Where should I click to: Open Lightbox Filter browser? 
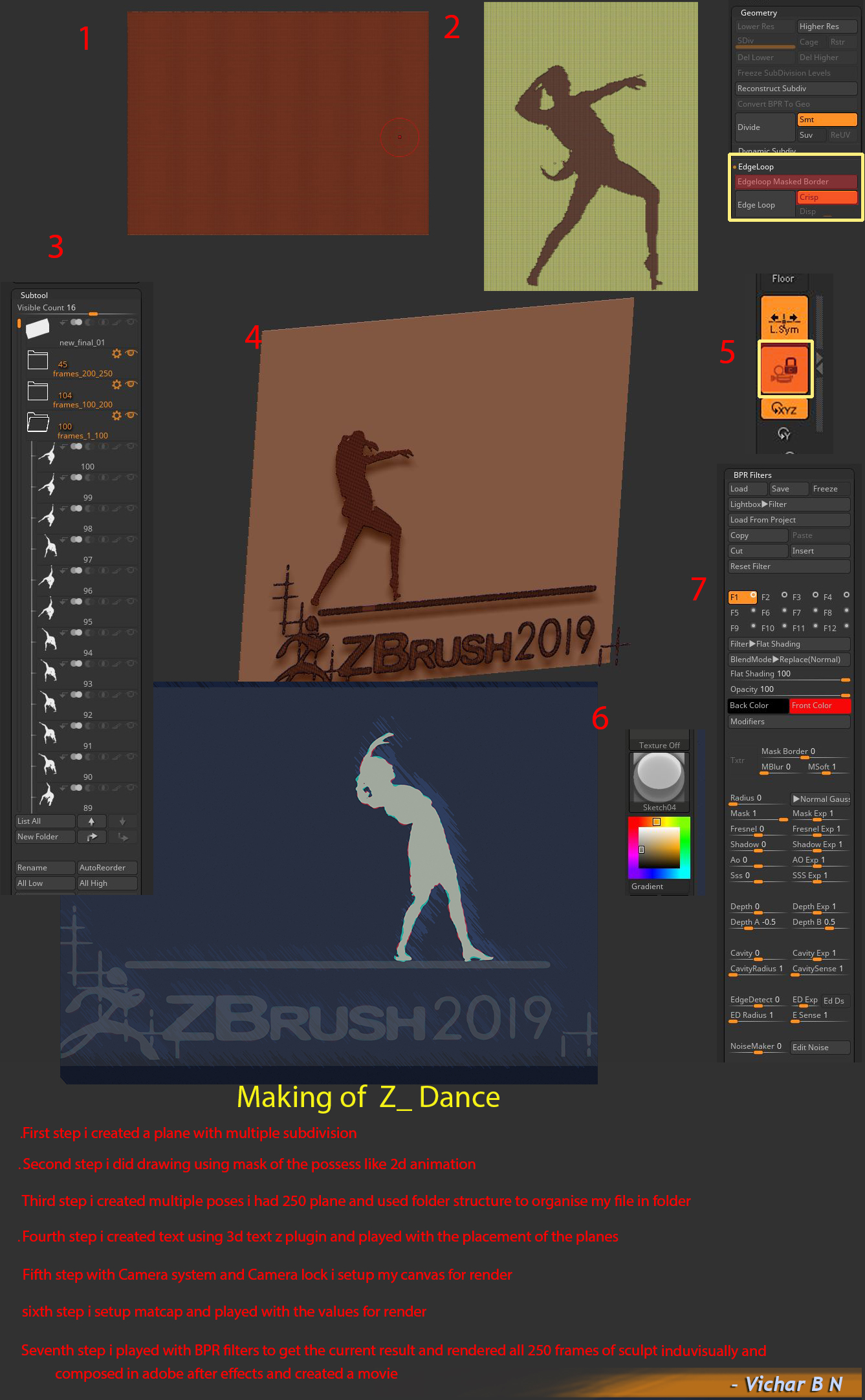pyautogui.click(x=789, y=504)
